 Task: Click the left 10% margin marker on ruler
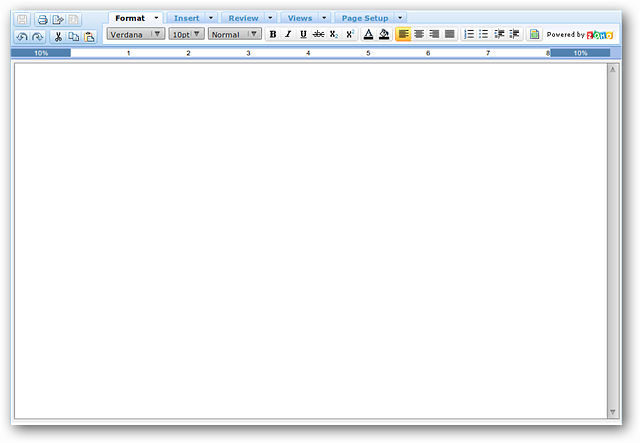[x=41, y=53]
